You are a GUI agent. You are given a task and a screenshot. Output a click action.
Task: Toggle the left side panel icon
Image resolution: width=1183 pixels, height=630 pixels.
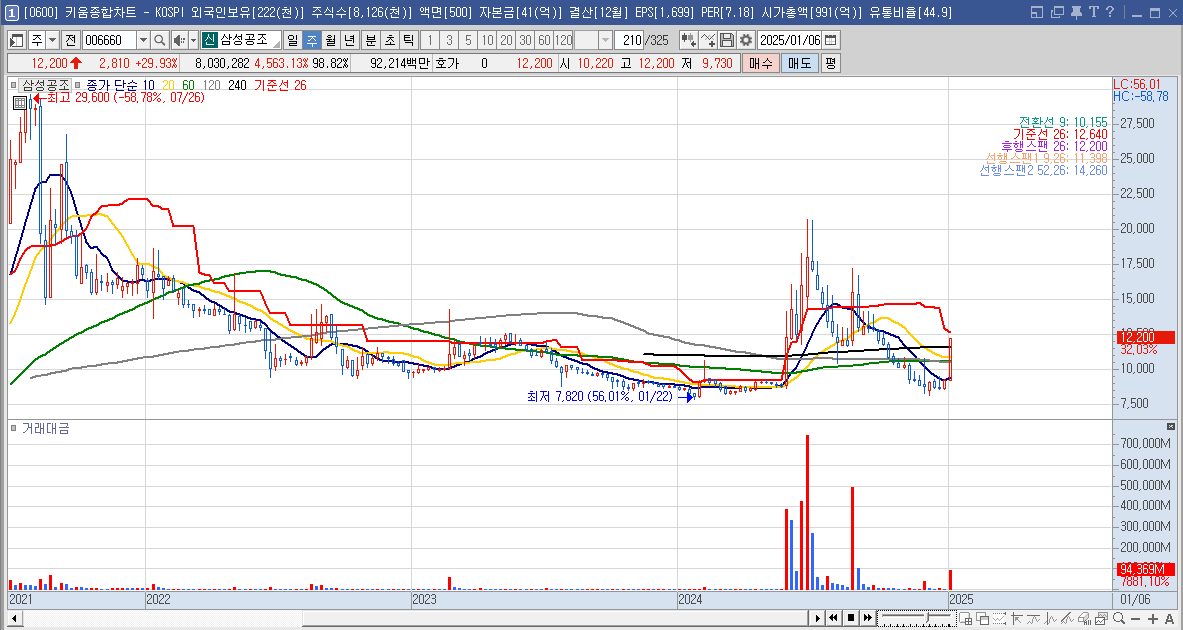click(x=17, y=40)
